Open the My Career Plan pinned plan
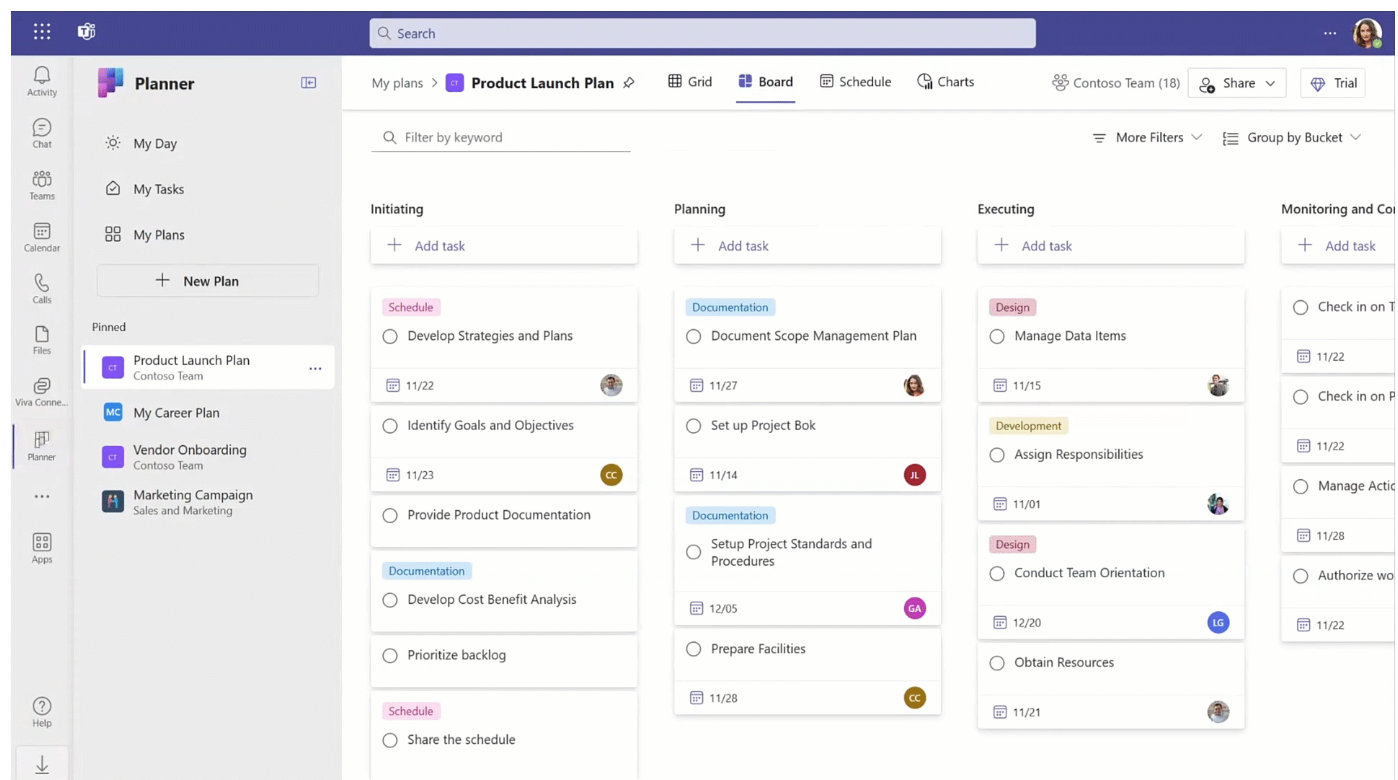Image resolution: width=1398 pixels, height=780 pixels. pyautogui.click(x=208, y=412)
